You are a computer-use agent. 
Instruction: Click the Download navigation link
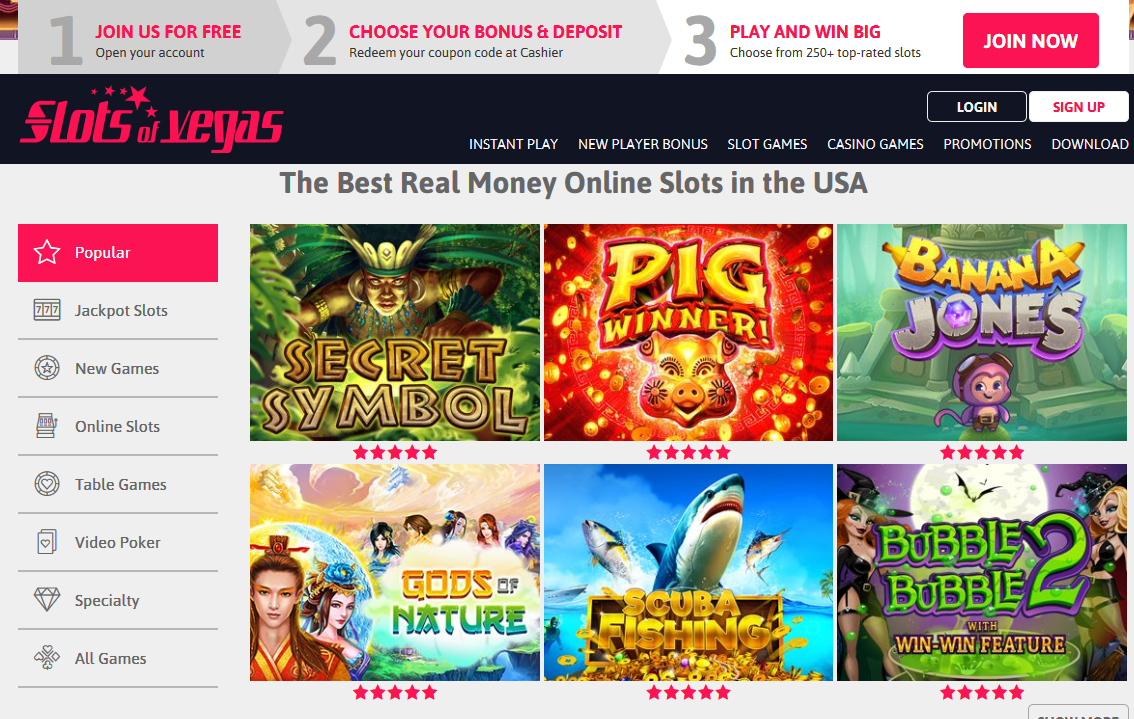coord(1090,144)
